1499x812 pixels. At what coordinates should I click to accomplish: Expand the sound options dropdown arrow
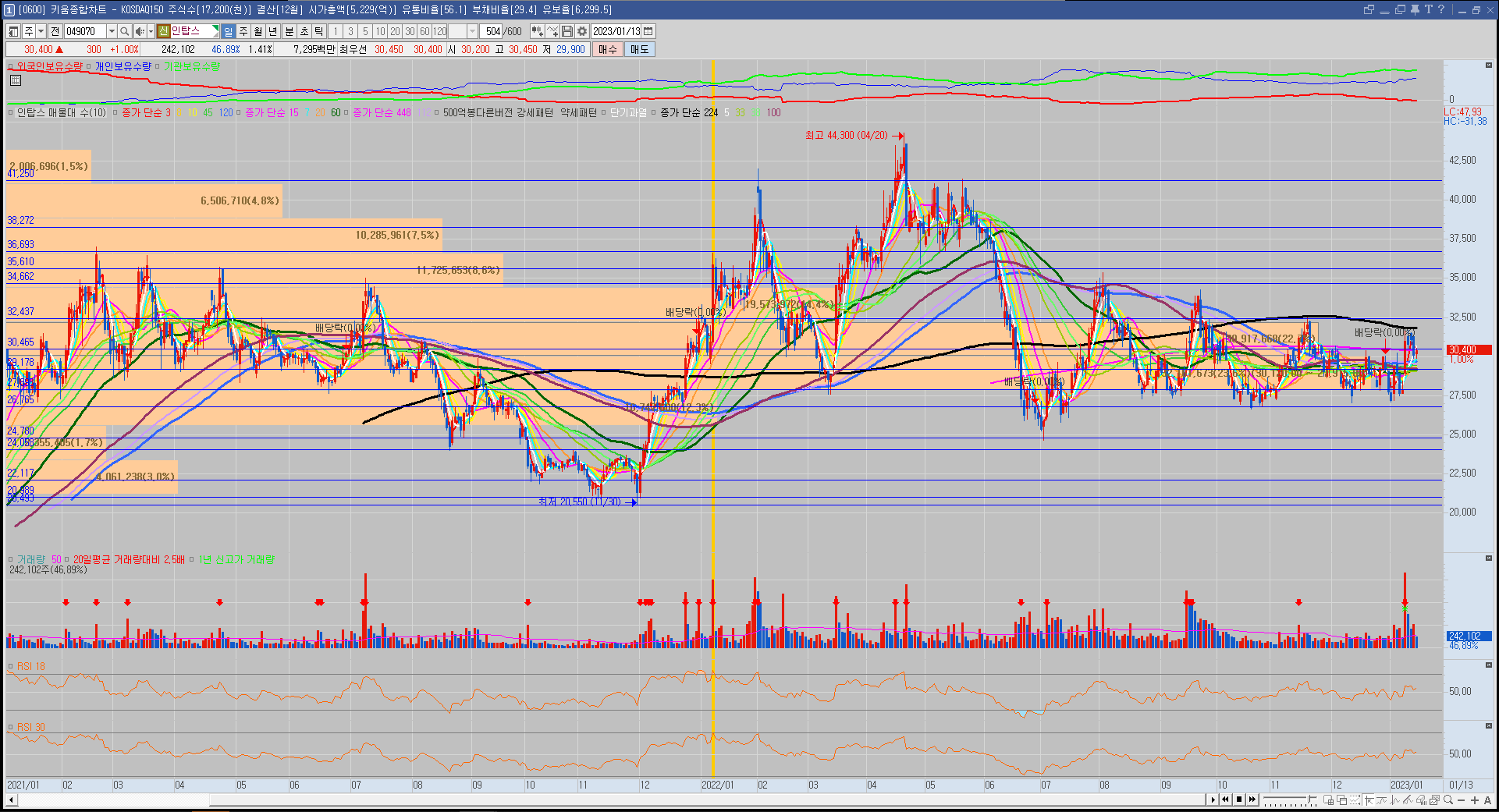click(151, 31)
